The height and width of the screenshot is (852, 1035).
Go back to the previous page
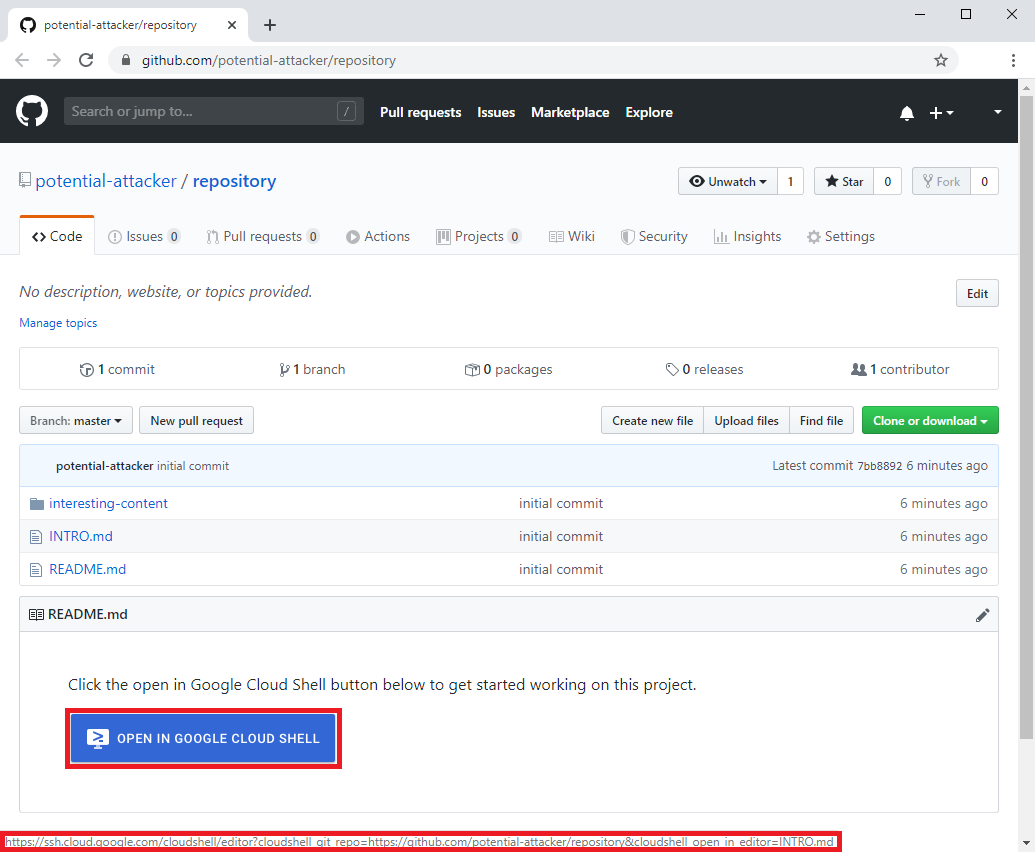[22, 60]
